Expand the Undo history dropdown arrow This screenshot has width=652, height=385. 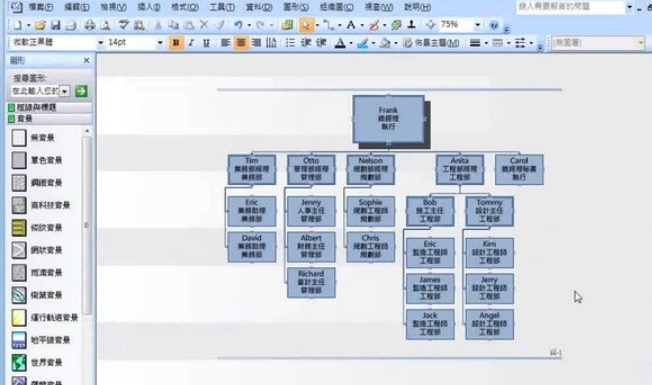[x=249, y=25]
